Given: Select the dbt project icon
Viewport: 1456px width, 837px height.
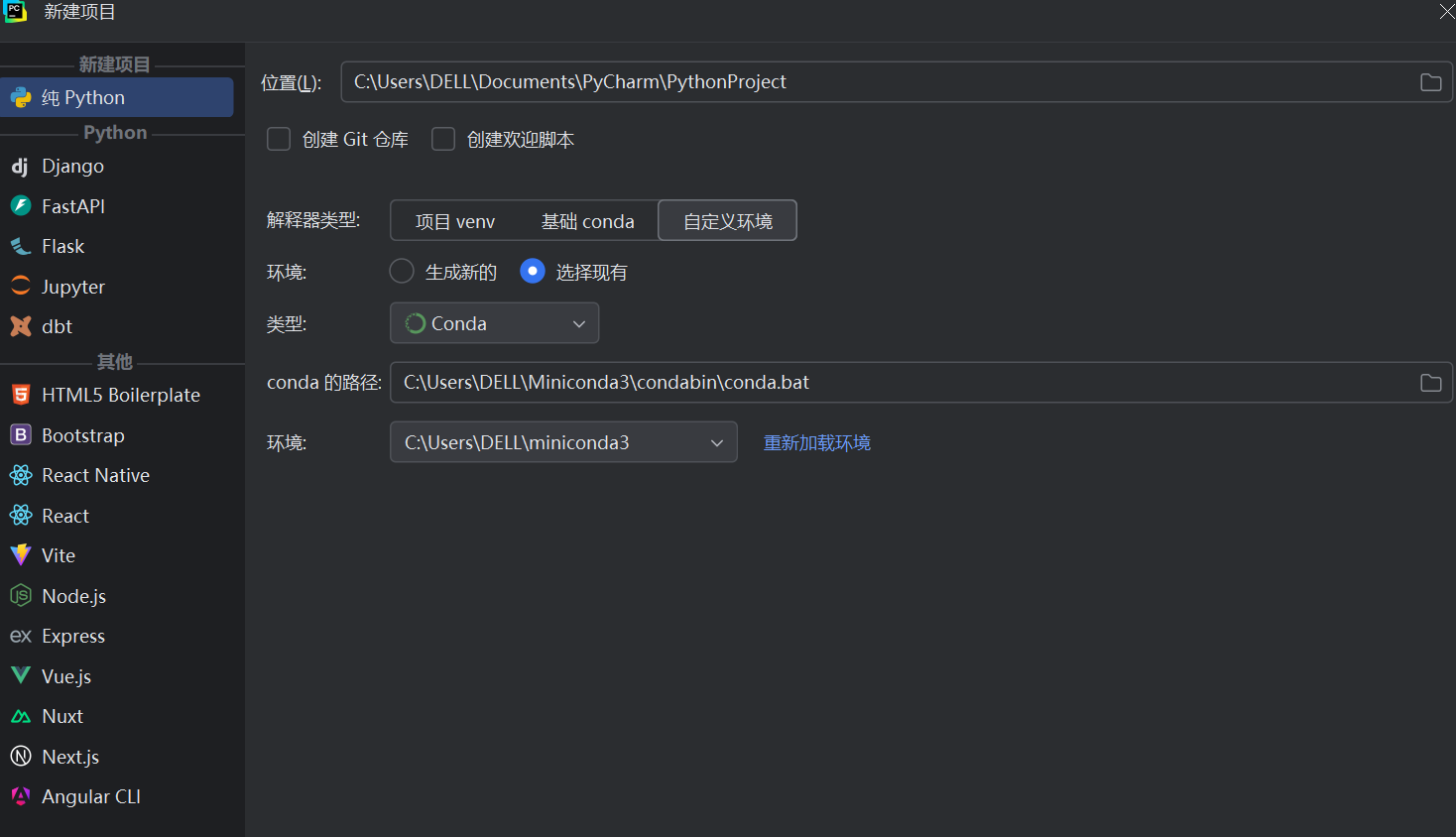Looking at the screenshot, I should pos(21,325).
